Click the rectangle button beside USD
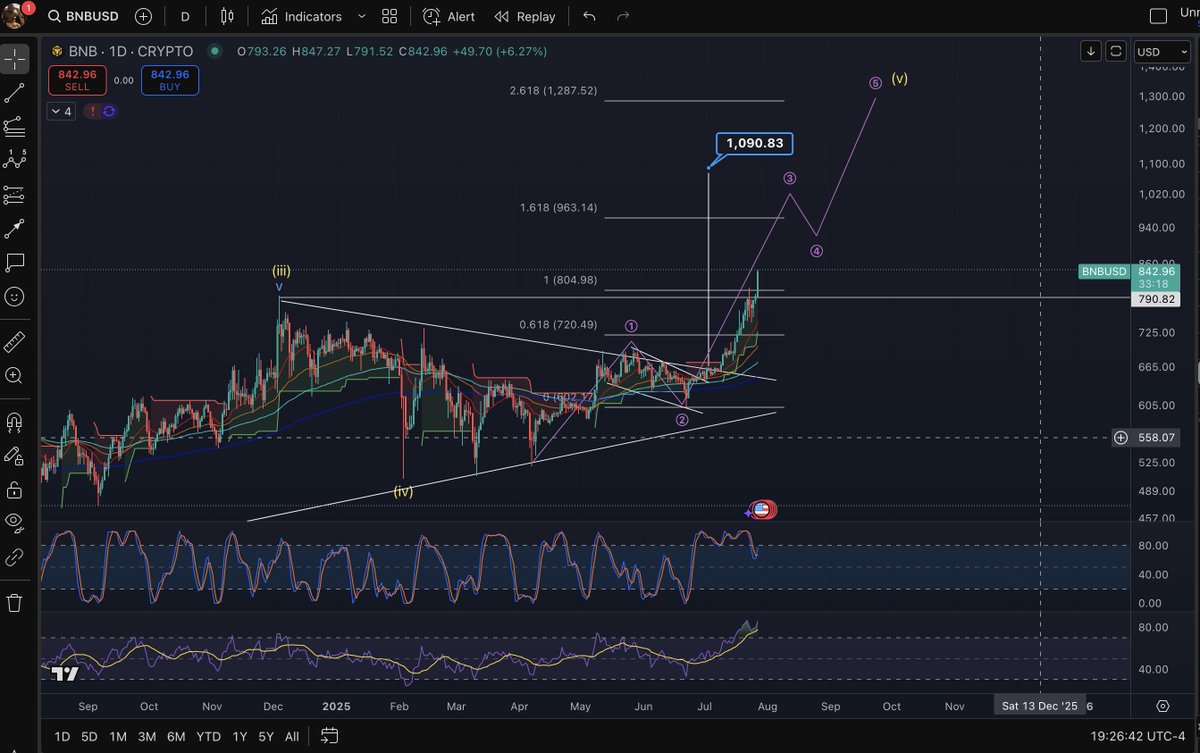The height and width of the screenshot is (753, 1200). (x=1116, y=51)
